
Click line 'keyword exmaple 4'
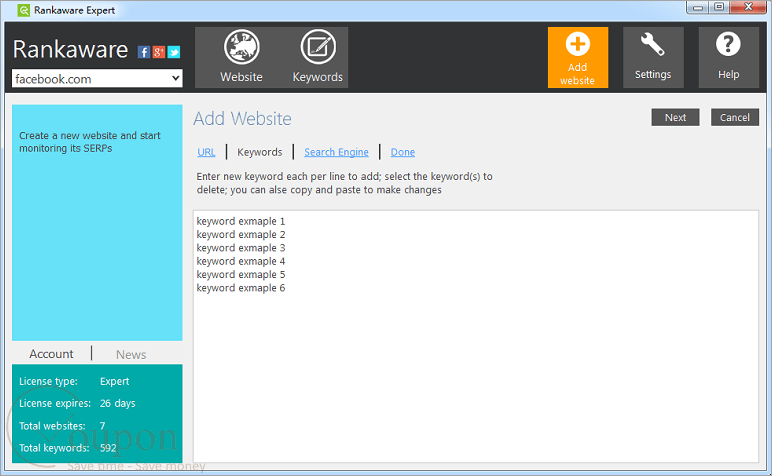pyautogui.click(x=241, y=261)
